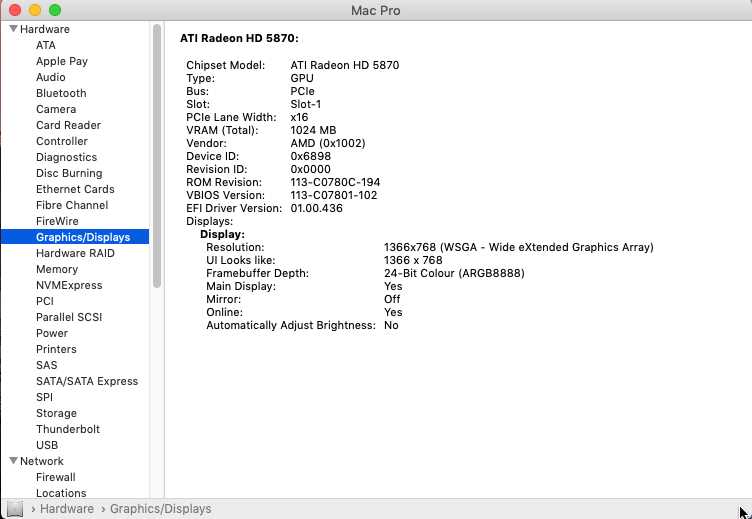Click the VBIOS Version value 113-C07801-102
This screenshot has height=519, width=752.
pyautogui.click(x=334, y=195)
